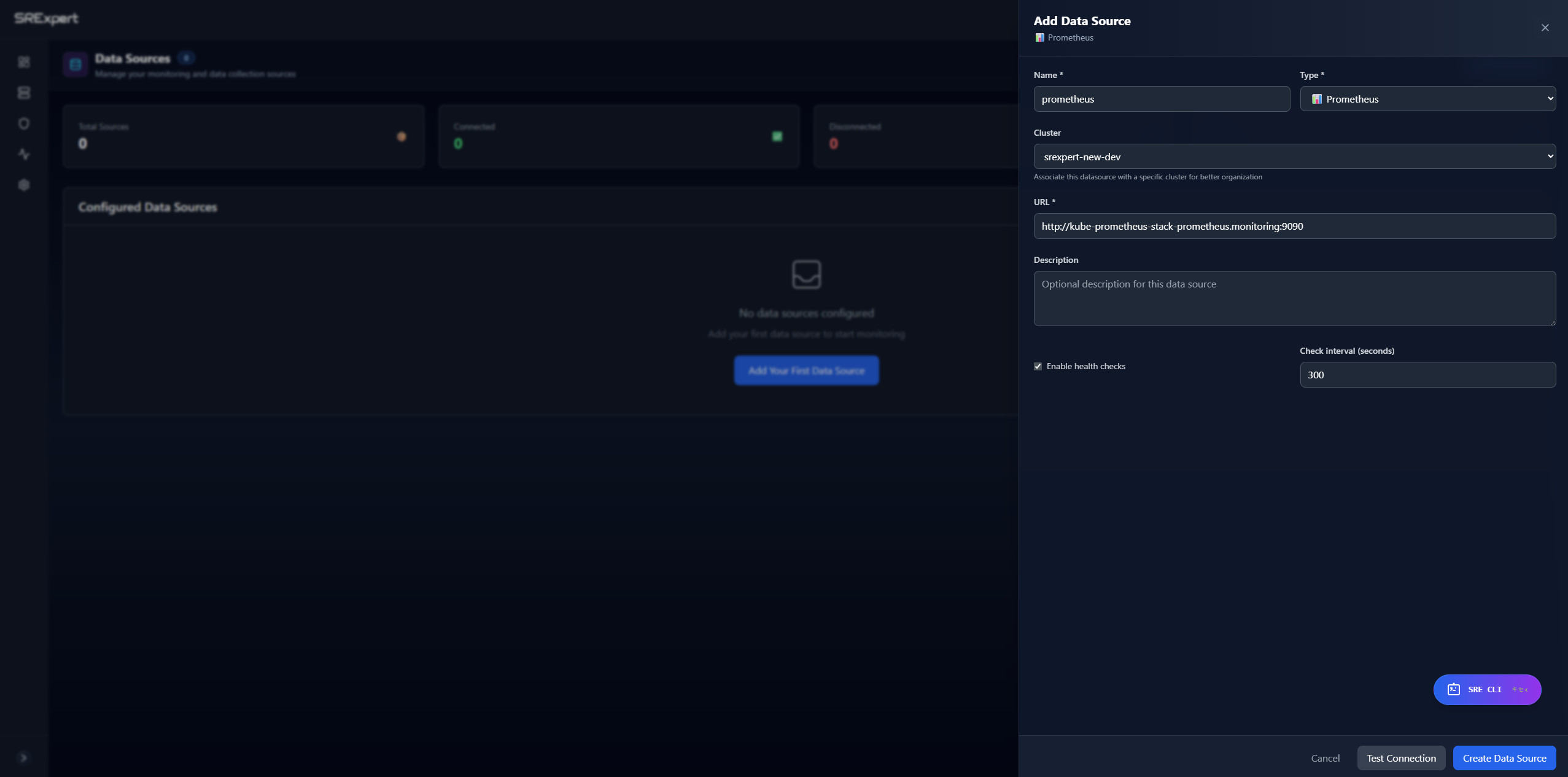Click the Data Sources page icon
Screen dimensions: 1568x777
[75, 64]
